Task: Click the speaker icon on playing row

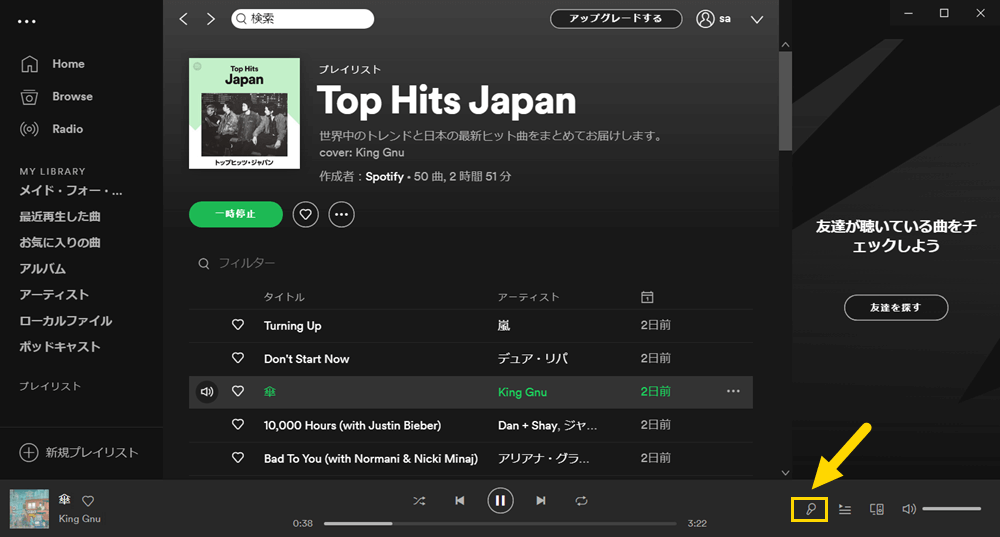Action: tap(207, 392)
